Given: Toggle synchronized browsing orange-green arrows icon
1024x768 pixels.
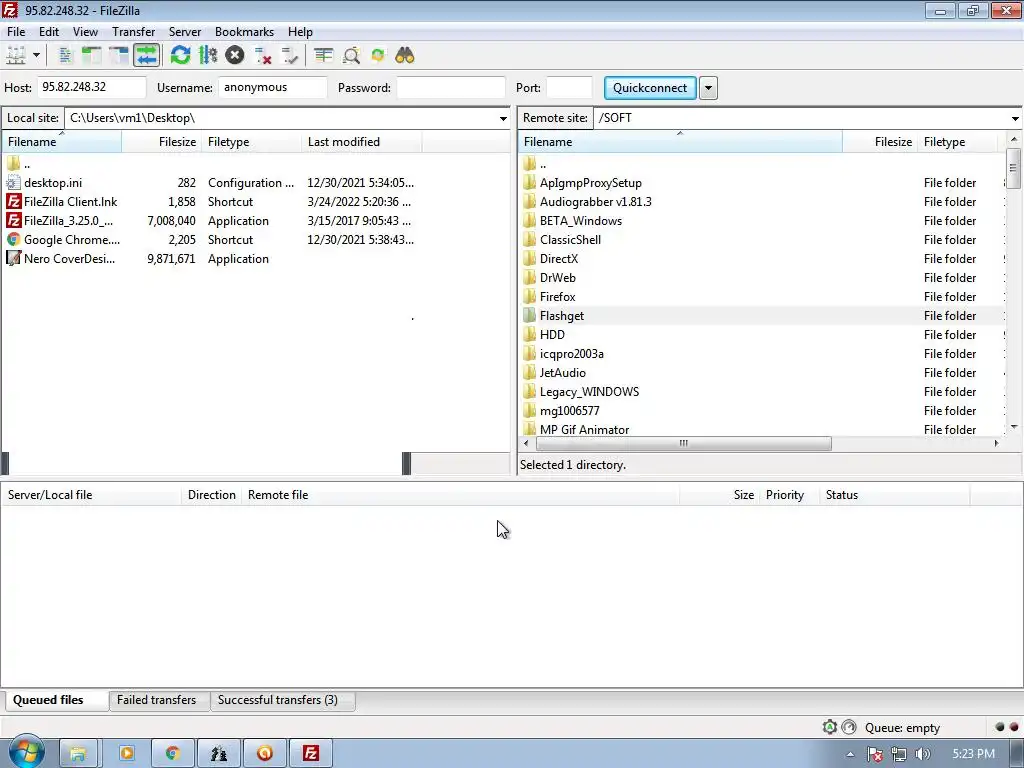Looking at the screenshot, I should tap(377, 56).
